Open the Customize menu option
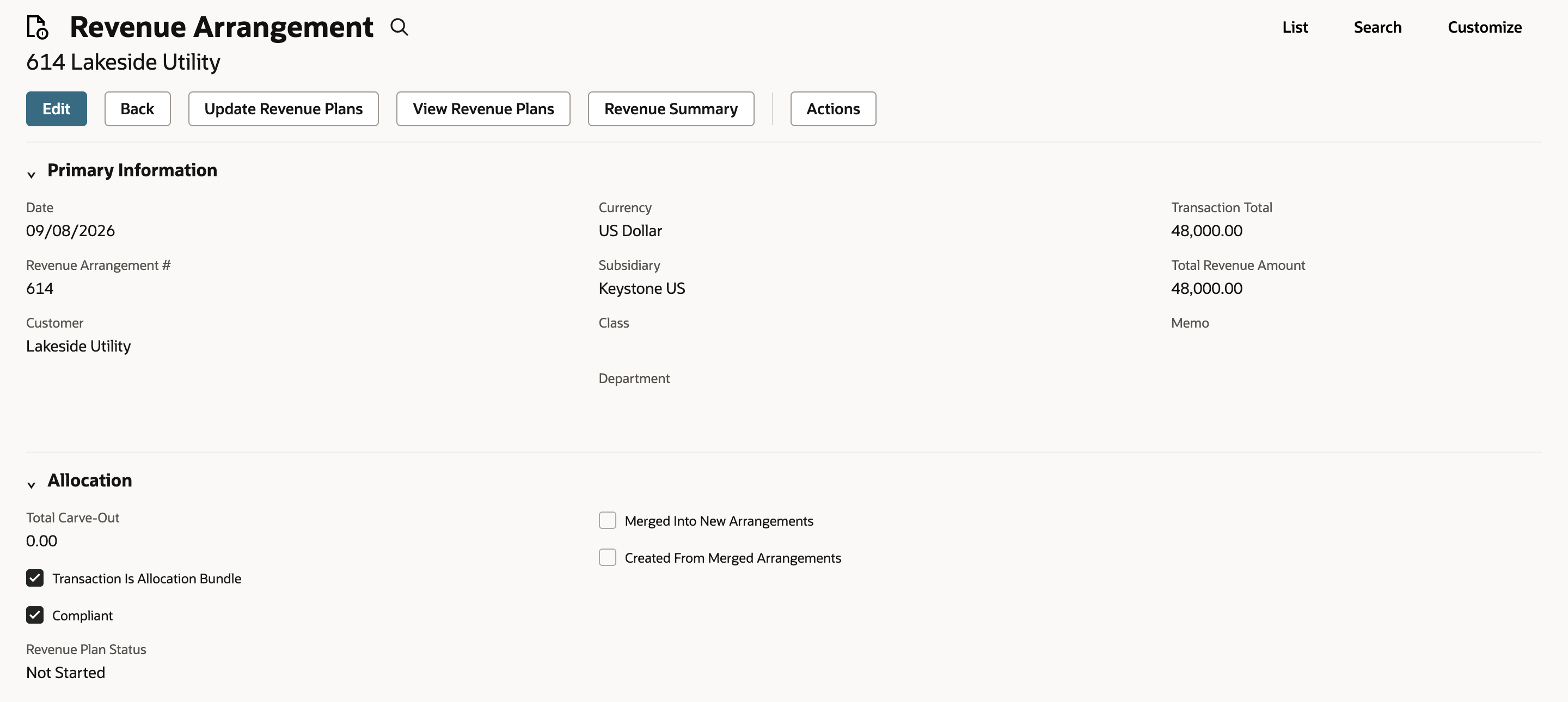 click(1485, 27)
